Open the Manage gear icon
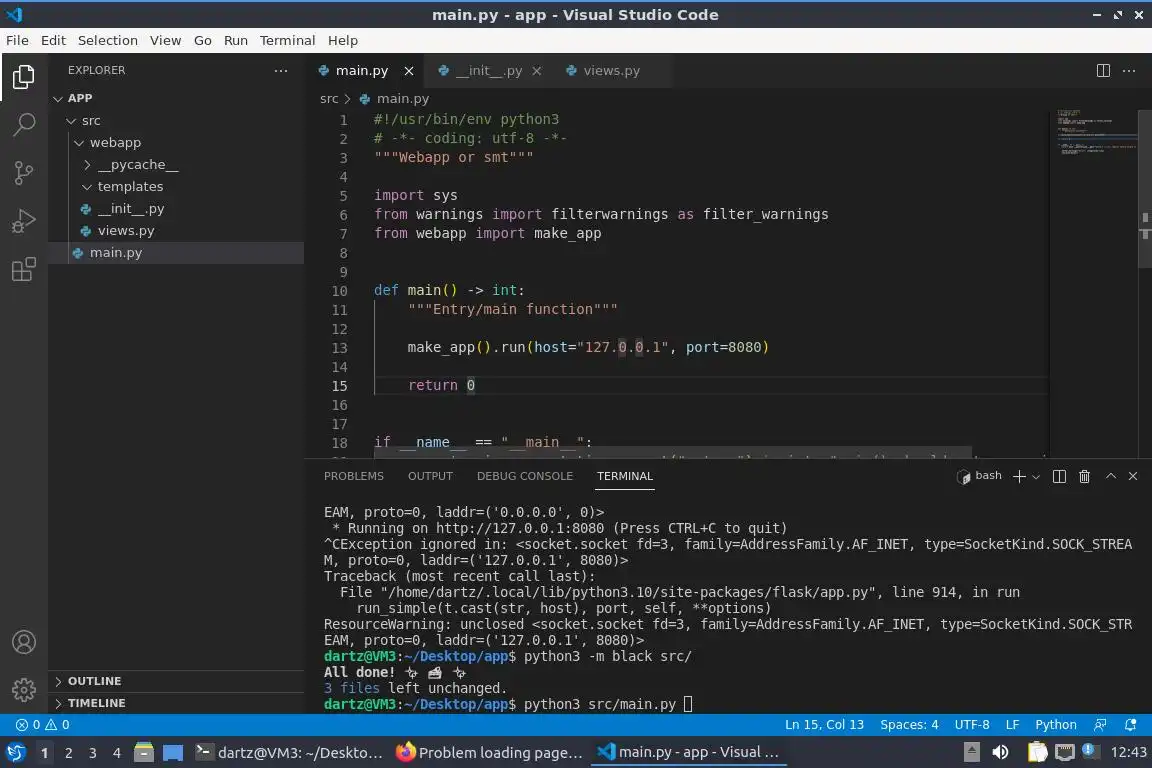 pos(24,689)
